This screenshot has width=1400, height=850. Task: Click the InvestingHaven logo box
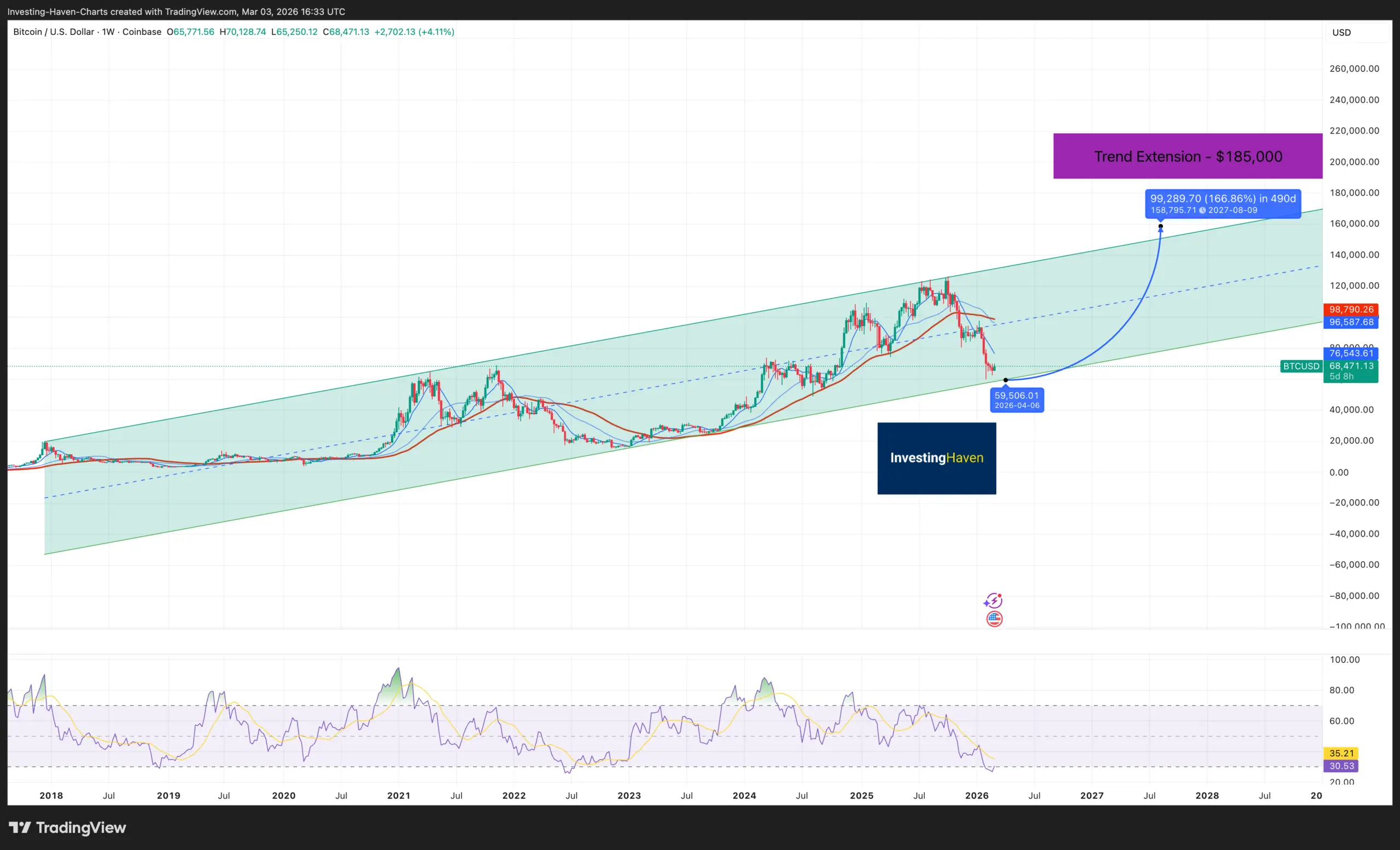point(936,458)
